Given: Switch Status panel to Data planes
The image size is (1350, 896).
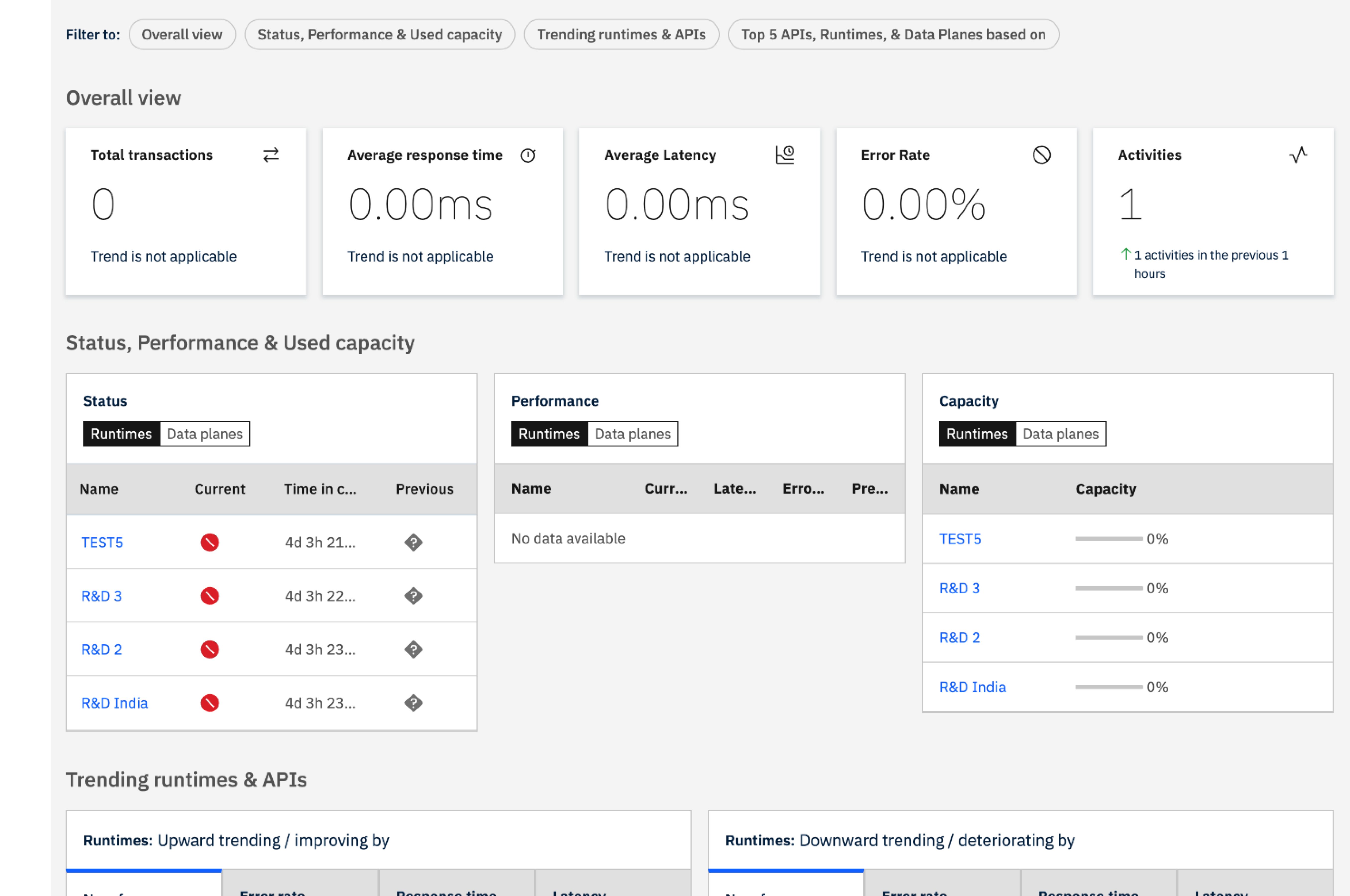Looking at the screenshot, I should pos(205,434).
